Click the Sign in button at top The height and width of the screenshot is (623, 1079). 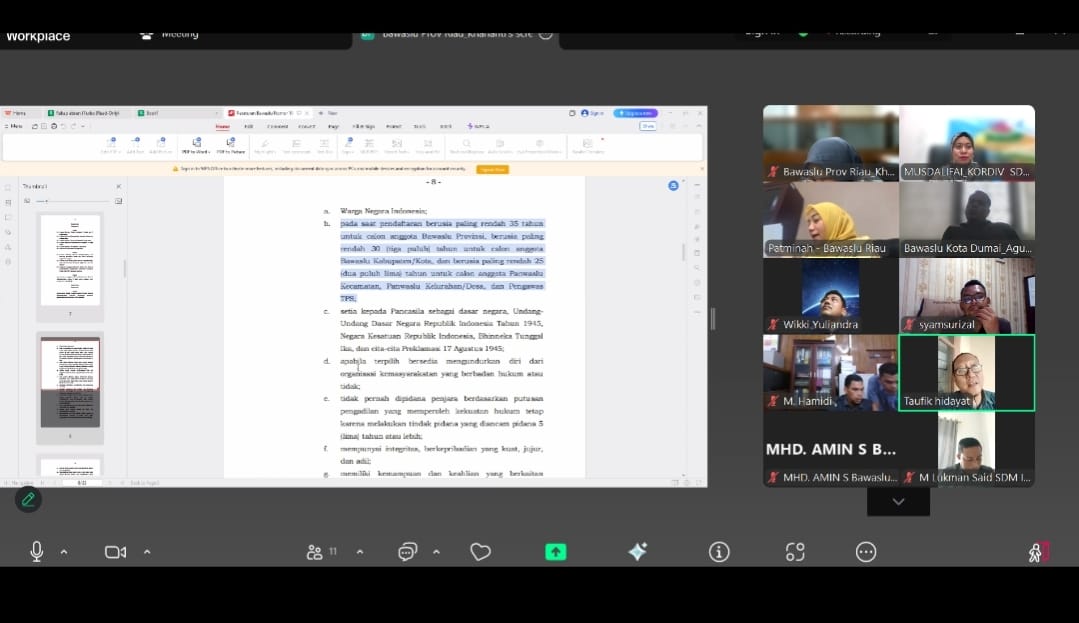[762, 32]
